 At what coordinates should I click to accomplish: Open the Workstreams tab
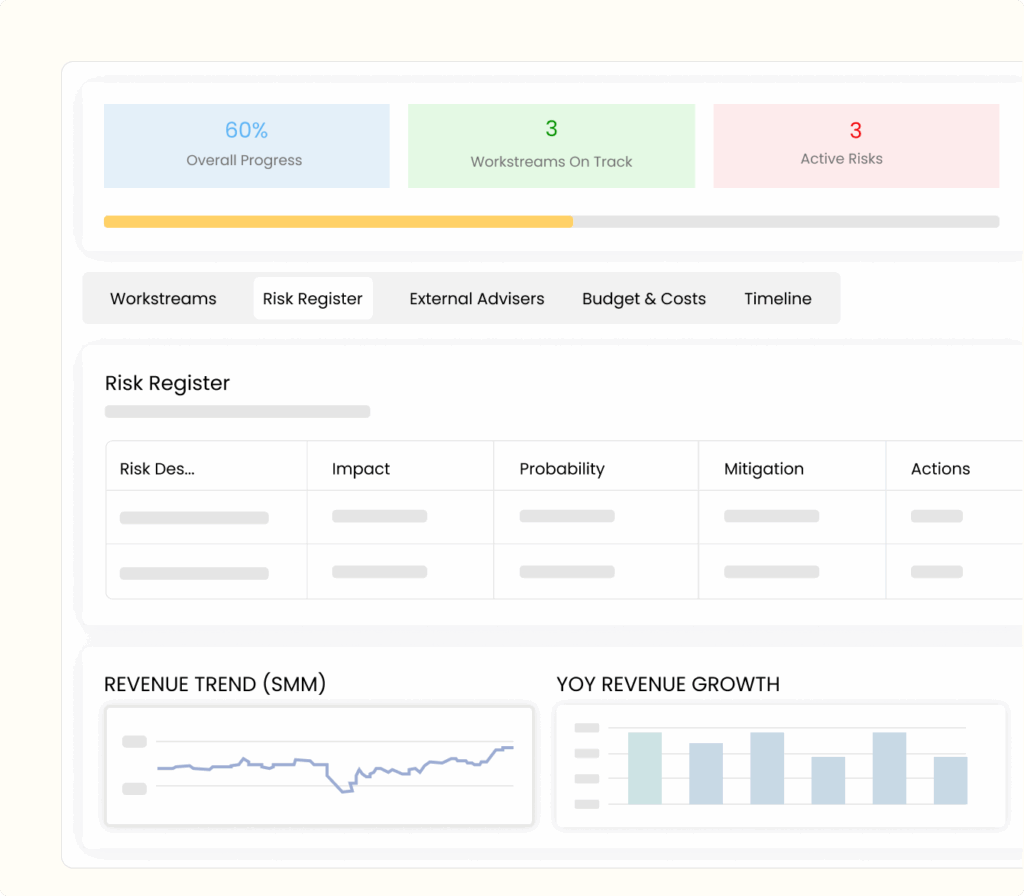click(163, 299)
